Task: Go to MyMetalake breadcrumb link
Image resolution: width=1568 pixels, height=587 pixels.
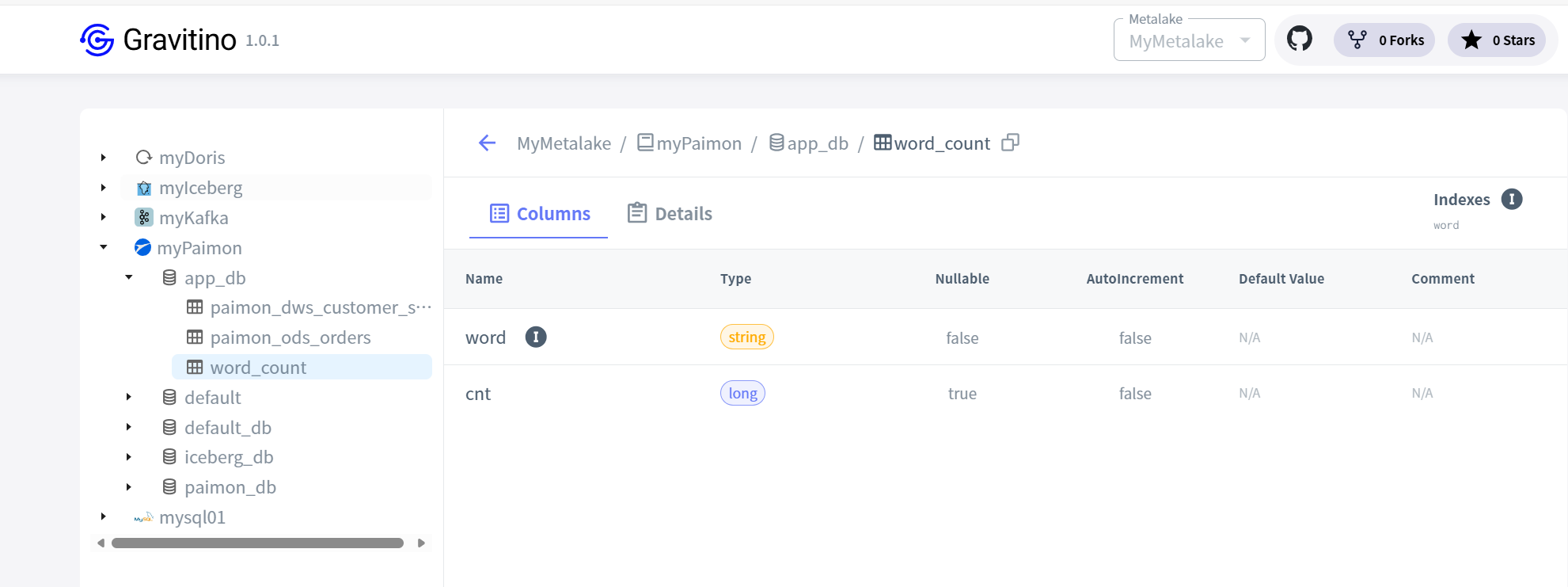Action: 564,143
